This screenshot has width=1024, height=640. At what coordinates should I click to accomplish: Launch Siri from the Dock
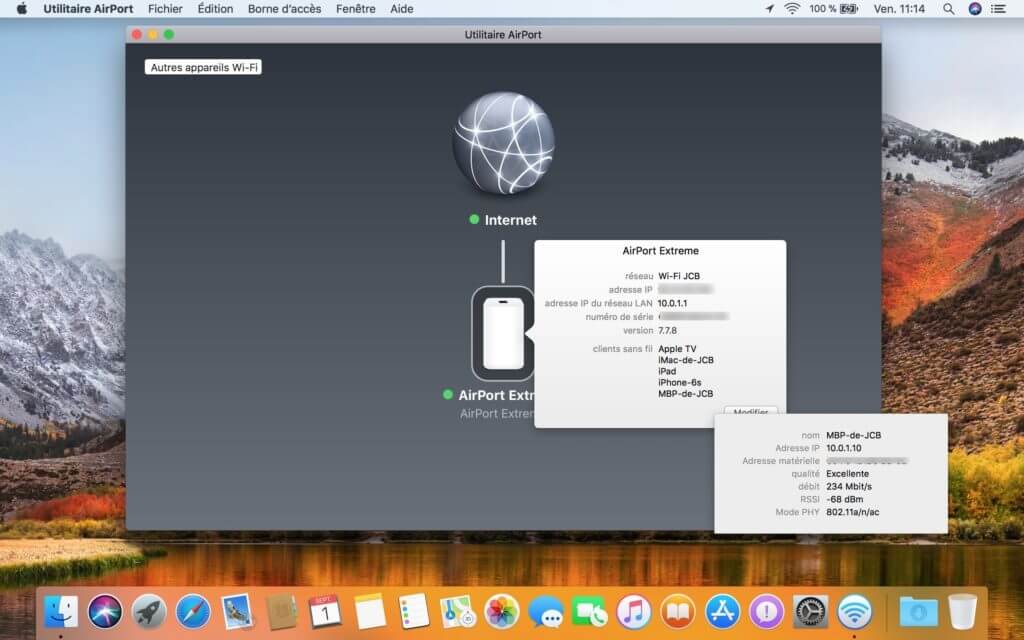pyautogui.click(x=105, y=612)
